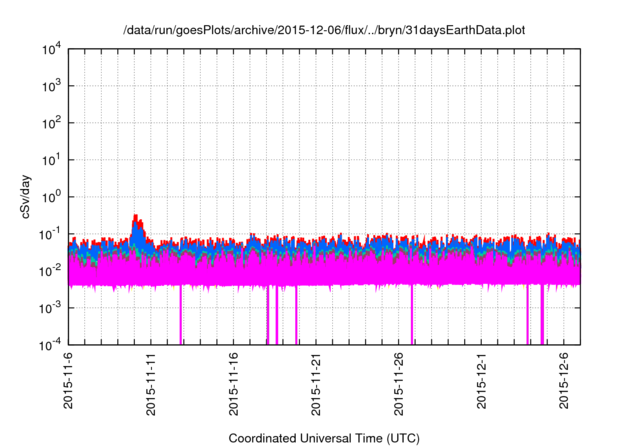Click the plot title file path text
Screen dimensions: 640x448
(324, 30)
